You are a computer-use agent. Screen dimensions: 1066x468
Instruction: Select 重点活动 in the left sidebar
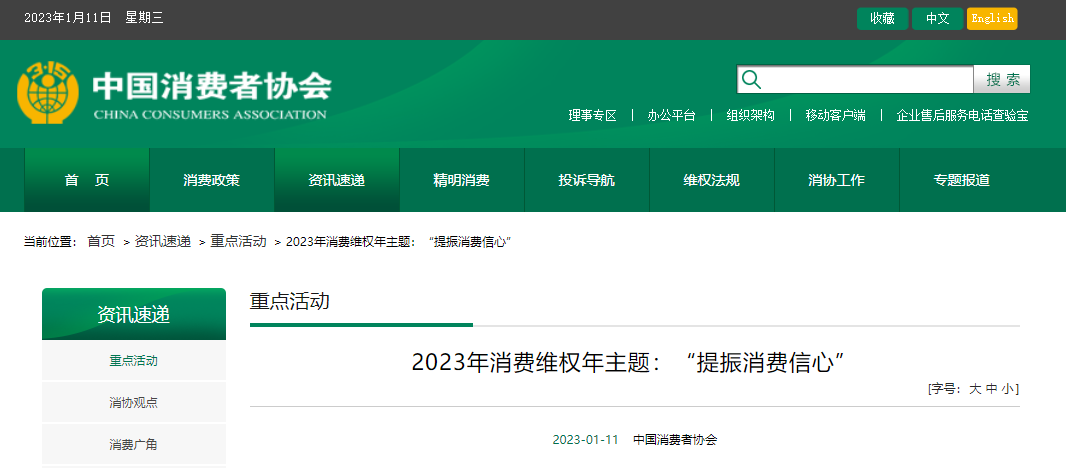134,361
